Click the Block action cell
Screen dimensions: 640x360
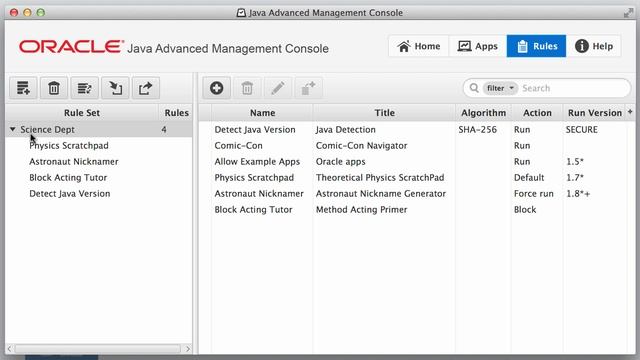(525, 209)
